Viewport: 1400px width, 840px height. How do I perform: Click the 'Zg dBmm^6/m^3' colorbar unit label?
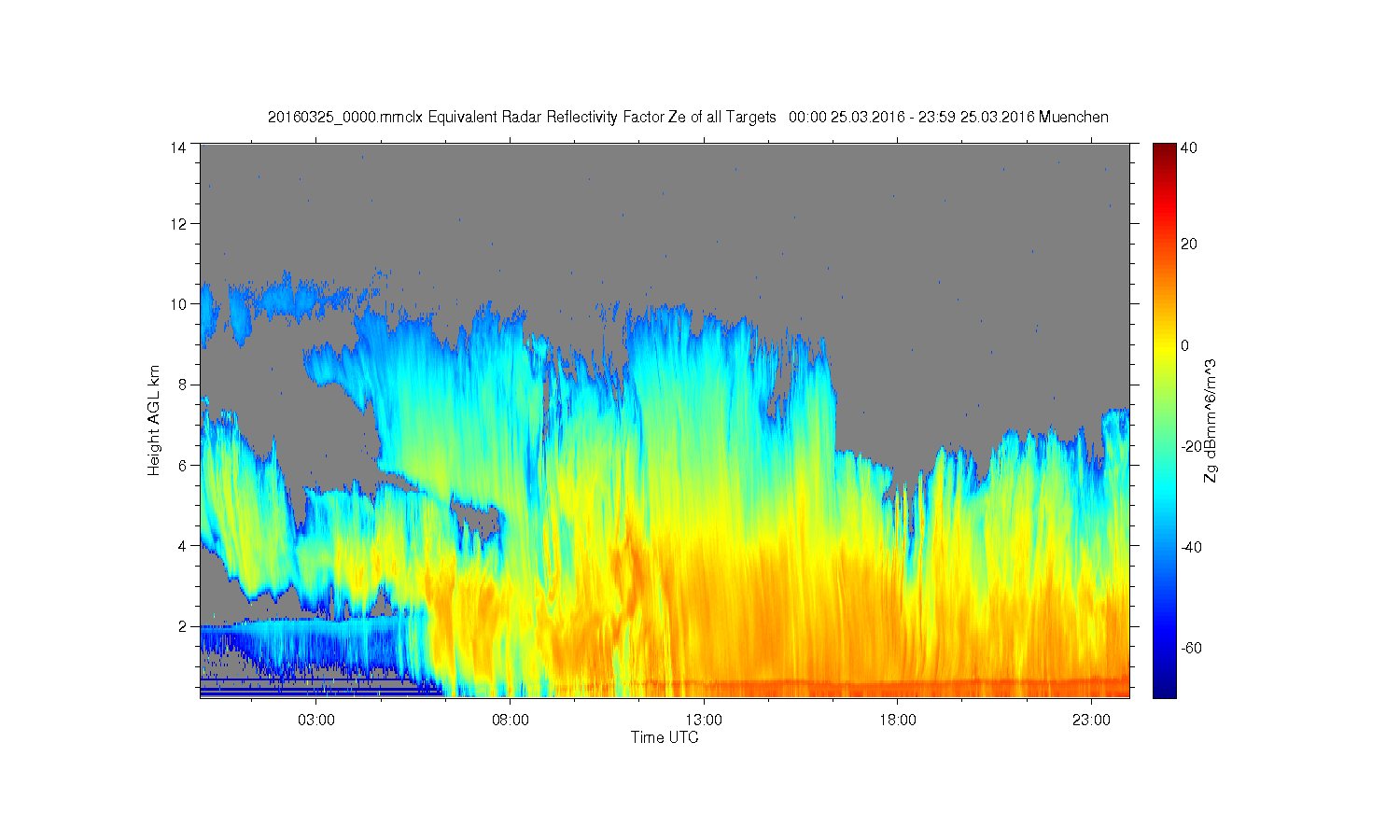(x=1211, y=420)
